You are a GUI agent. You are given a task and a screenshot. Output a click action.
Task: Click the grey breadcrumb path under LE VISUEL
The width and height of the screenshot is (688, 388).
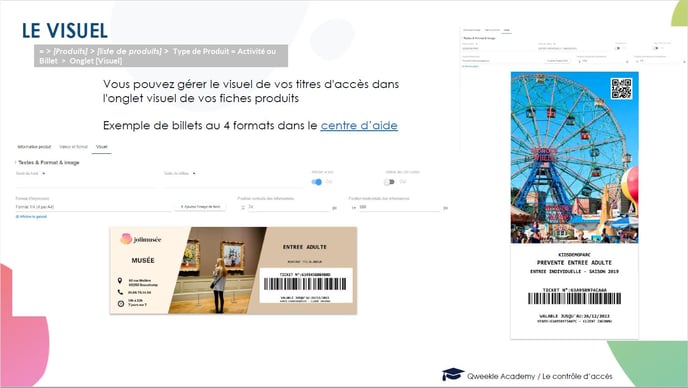point(161,56)
